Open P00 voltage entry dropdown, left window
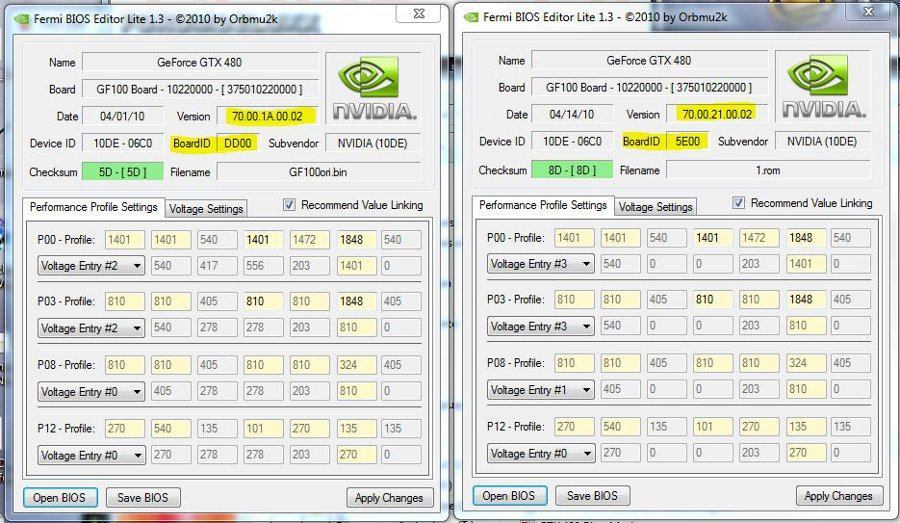 click(91, 265)
